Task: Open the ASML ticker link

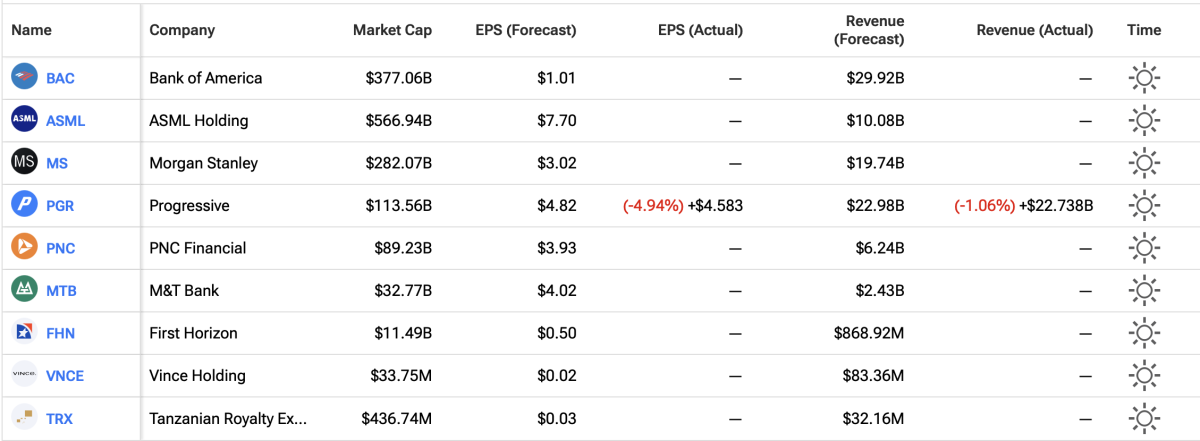Action: pos(65,120)
